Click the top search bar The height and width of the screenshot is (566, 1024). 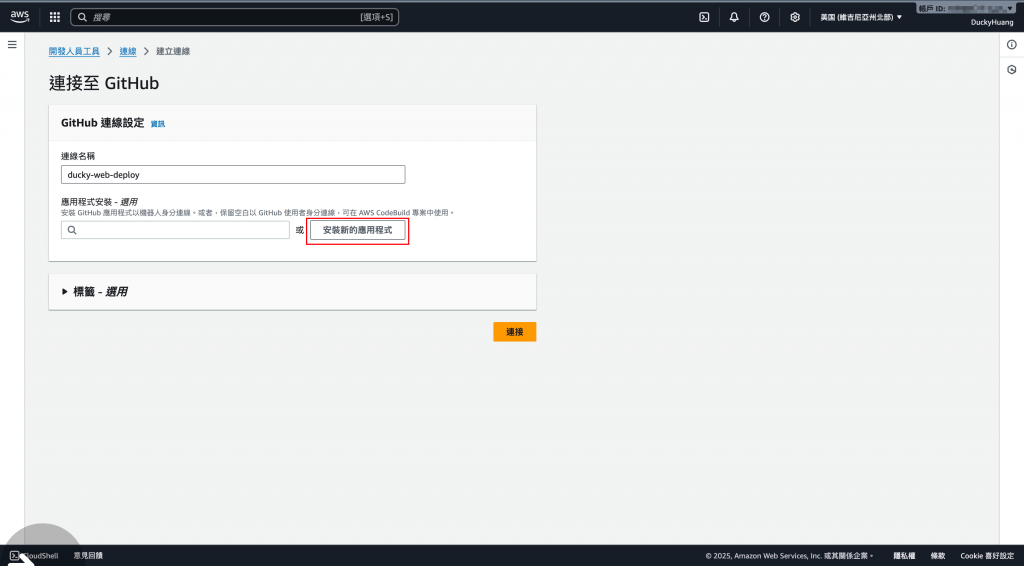click(x=234, y=17)
